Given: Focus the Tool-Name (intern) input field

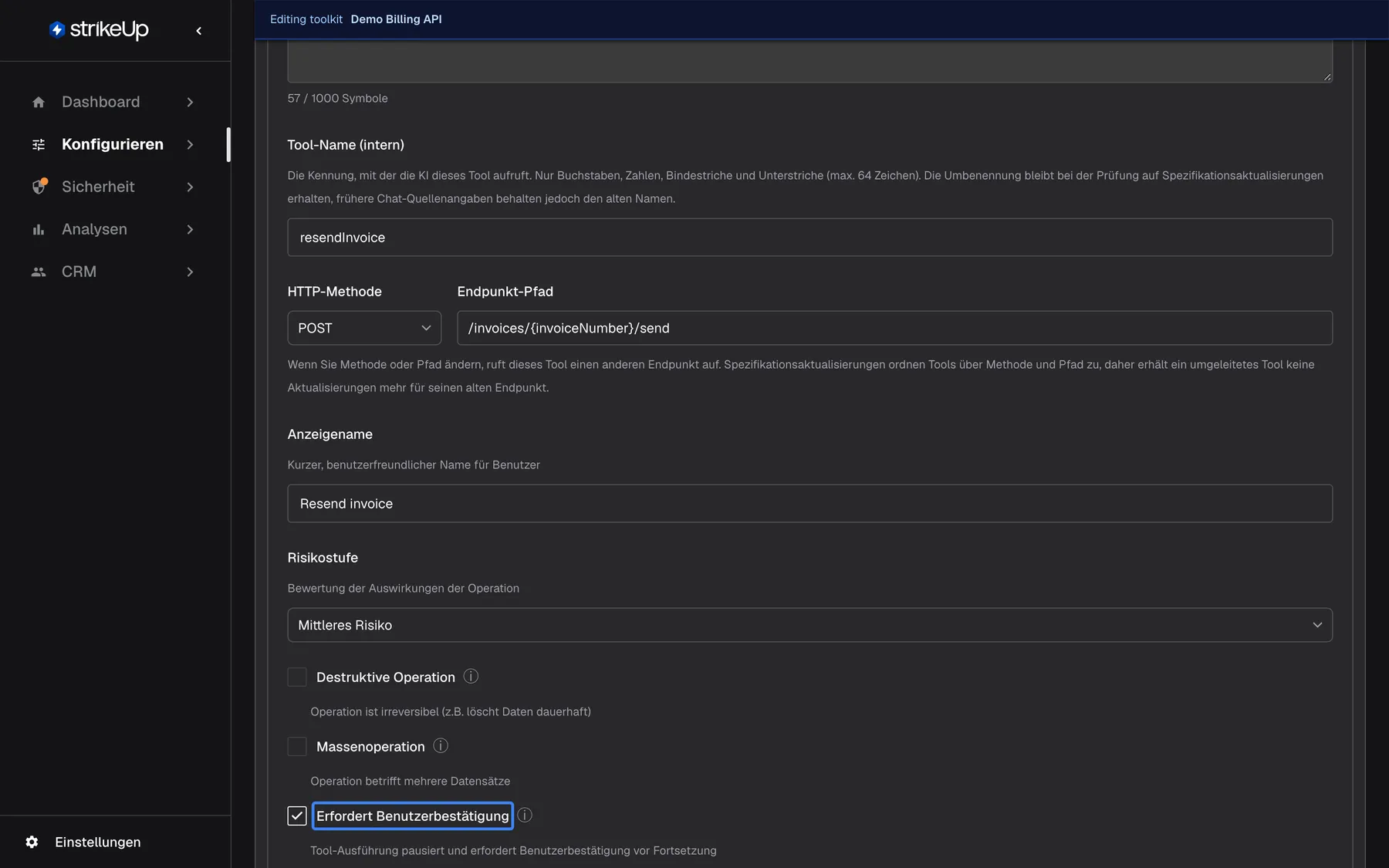Looking at the screenshot, I should [x=809, y=237].
